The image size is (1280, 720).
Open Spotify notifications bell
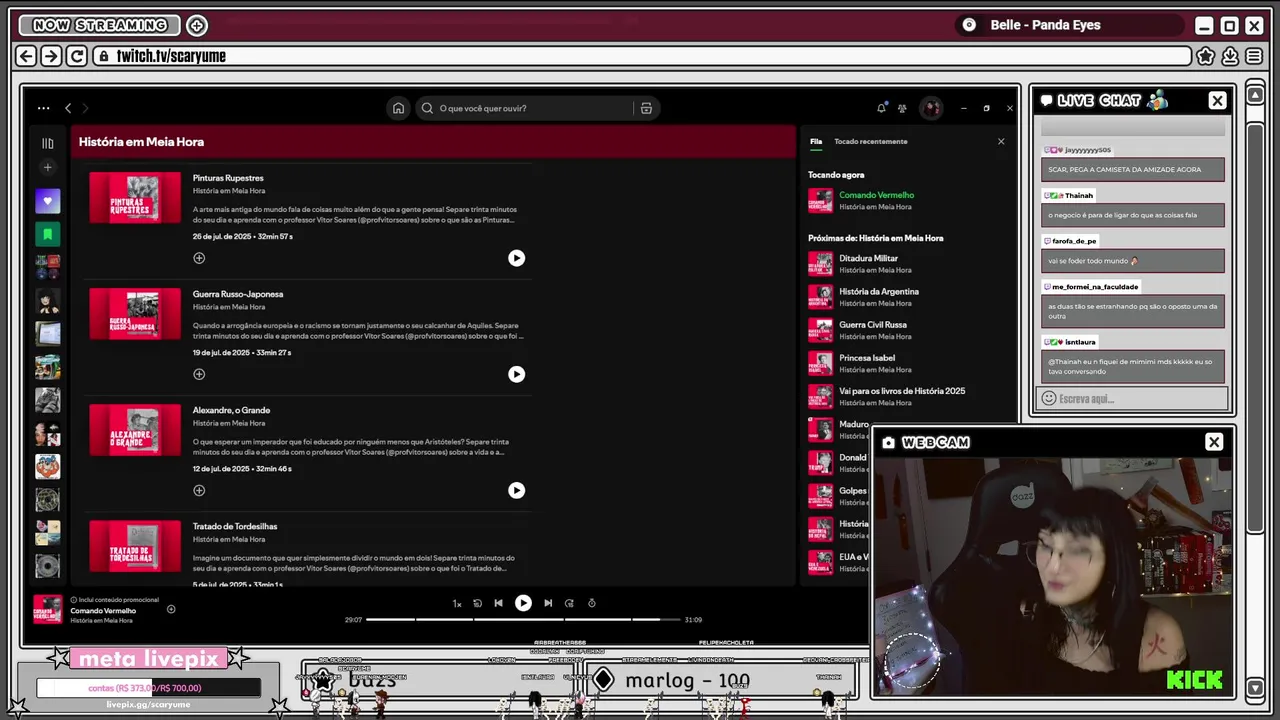[881, 108]
